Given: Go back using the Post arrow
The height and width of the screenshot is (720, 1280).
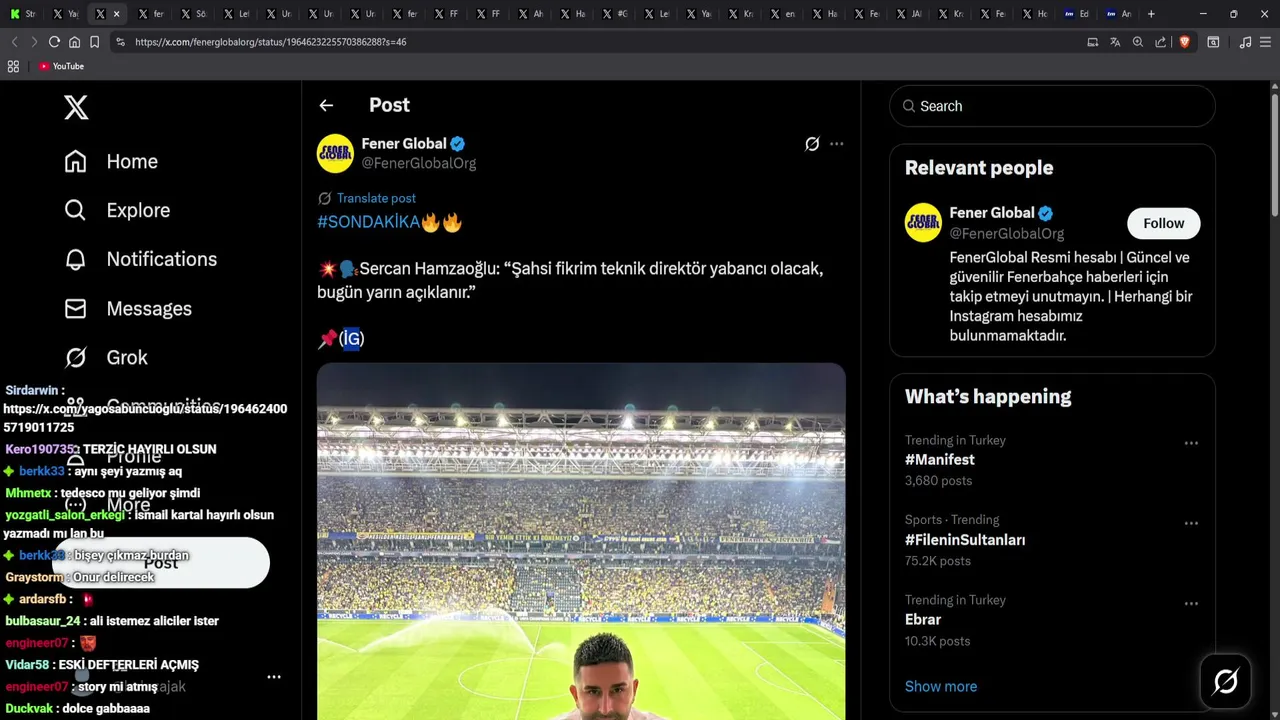Looking at the screenshot, I should pos(326,105).
